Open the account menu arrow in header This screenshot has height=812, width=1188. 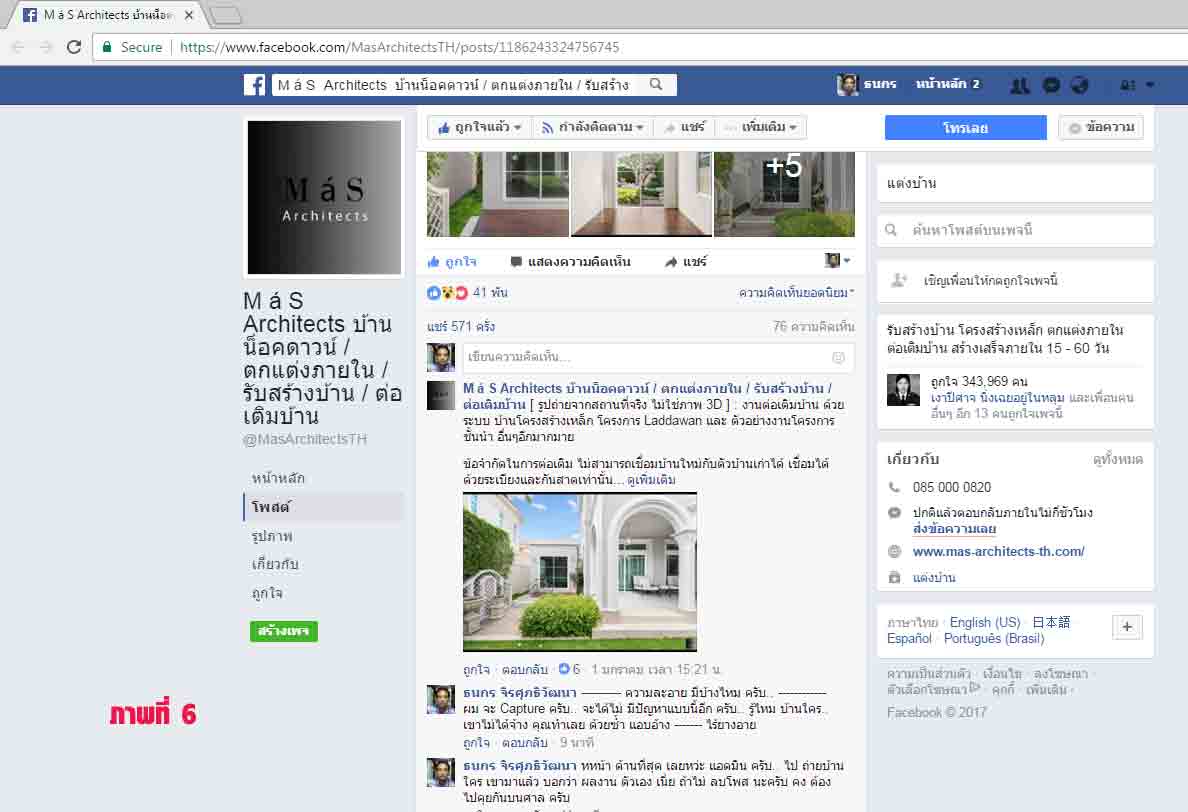pos(1150,85)
